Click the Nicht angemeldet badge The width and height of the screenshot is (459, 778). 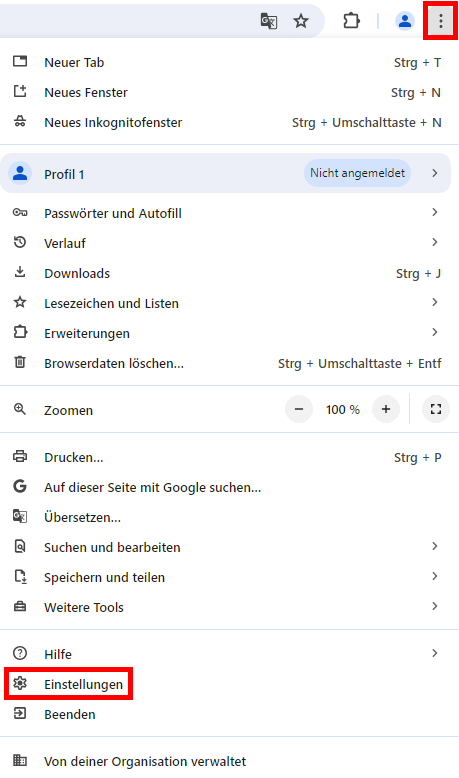coord(357,173)
